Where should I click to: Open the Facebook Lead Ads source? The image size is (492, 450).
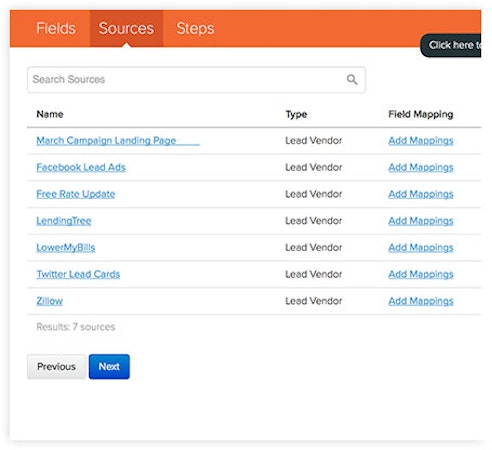[x=81, y=167]
